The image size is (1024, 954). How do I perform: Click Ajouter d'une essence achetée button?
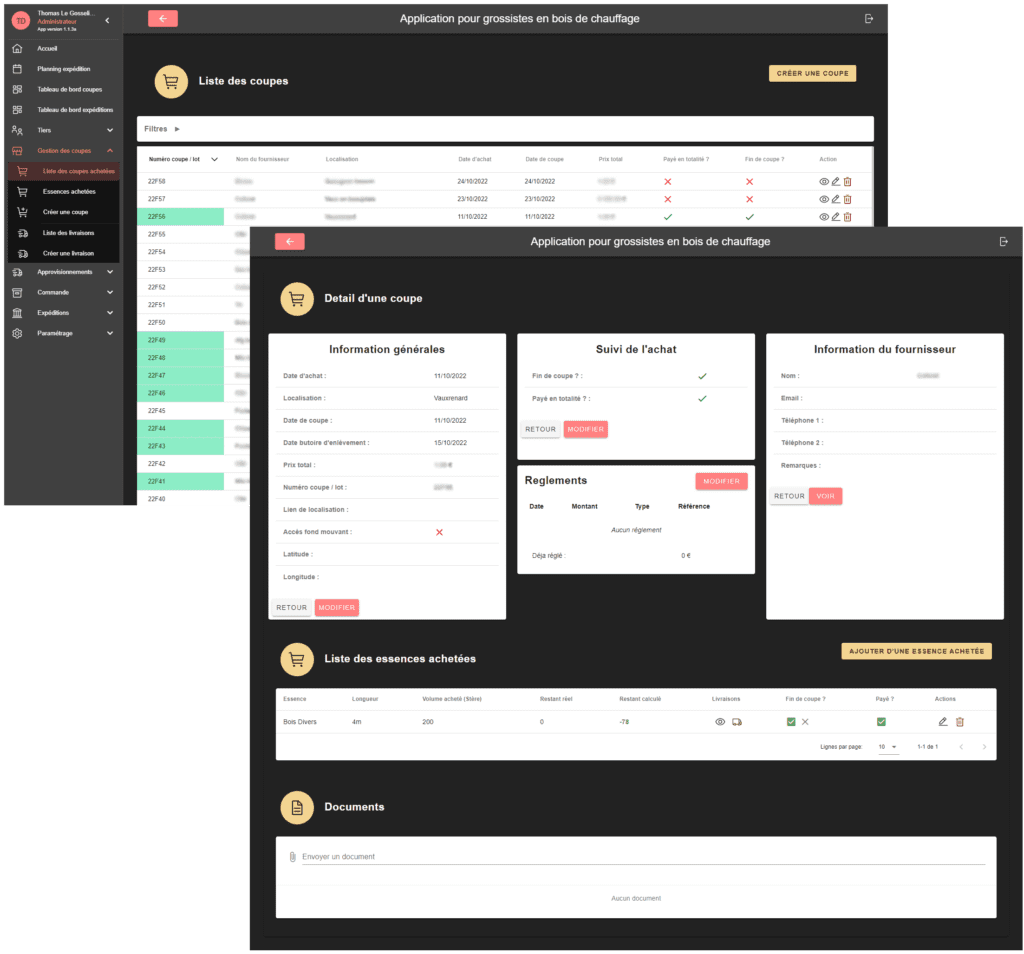[916, 651]
